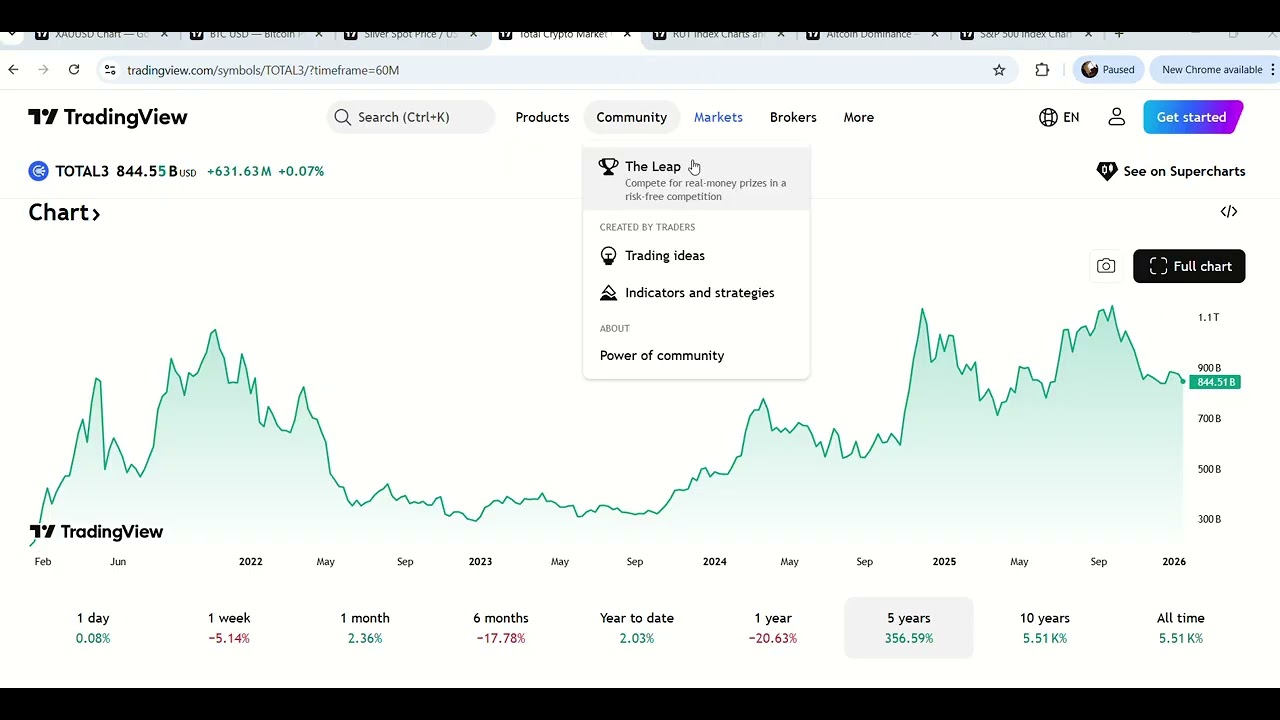The height and width of the screenshot is (720, 1280).
Task: Open the language globe icon
Action: pyautogui.click(x=1048, y=117)
